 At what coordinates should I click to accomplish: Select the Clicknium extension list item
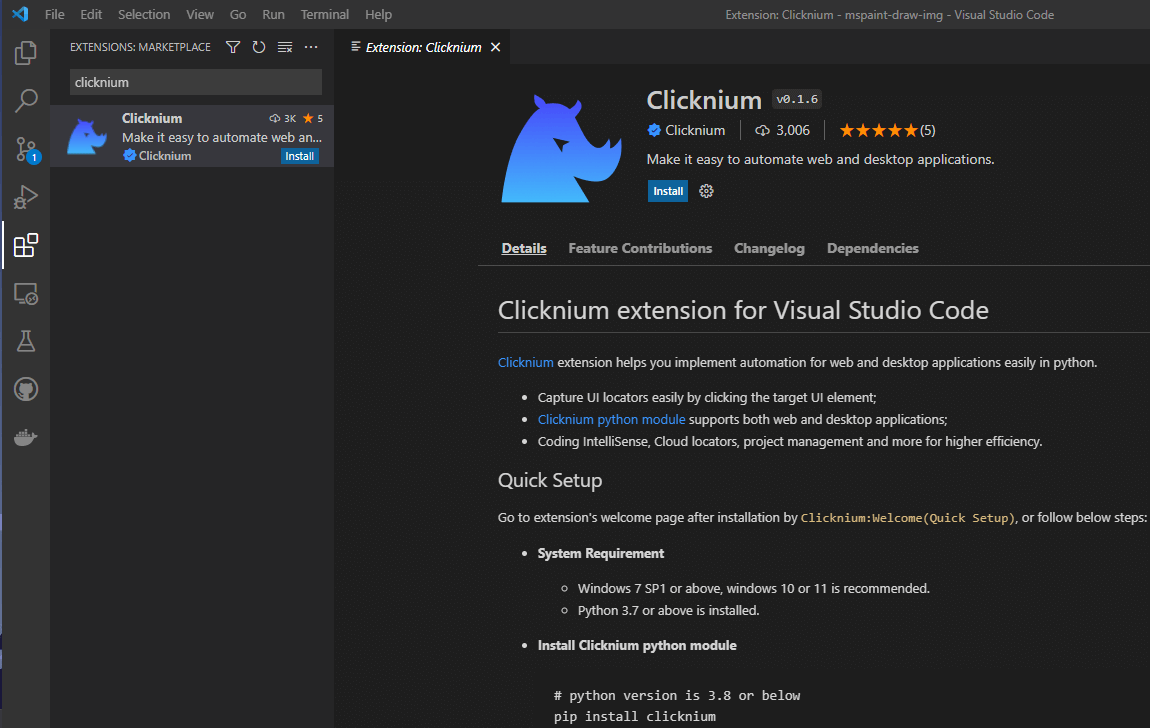click(192, 136)
